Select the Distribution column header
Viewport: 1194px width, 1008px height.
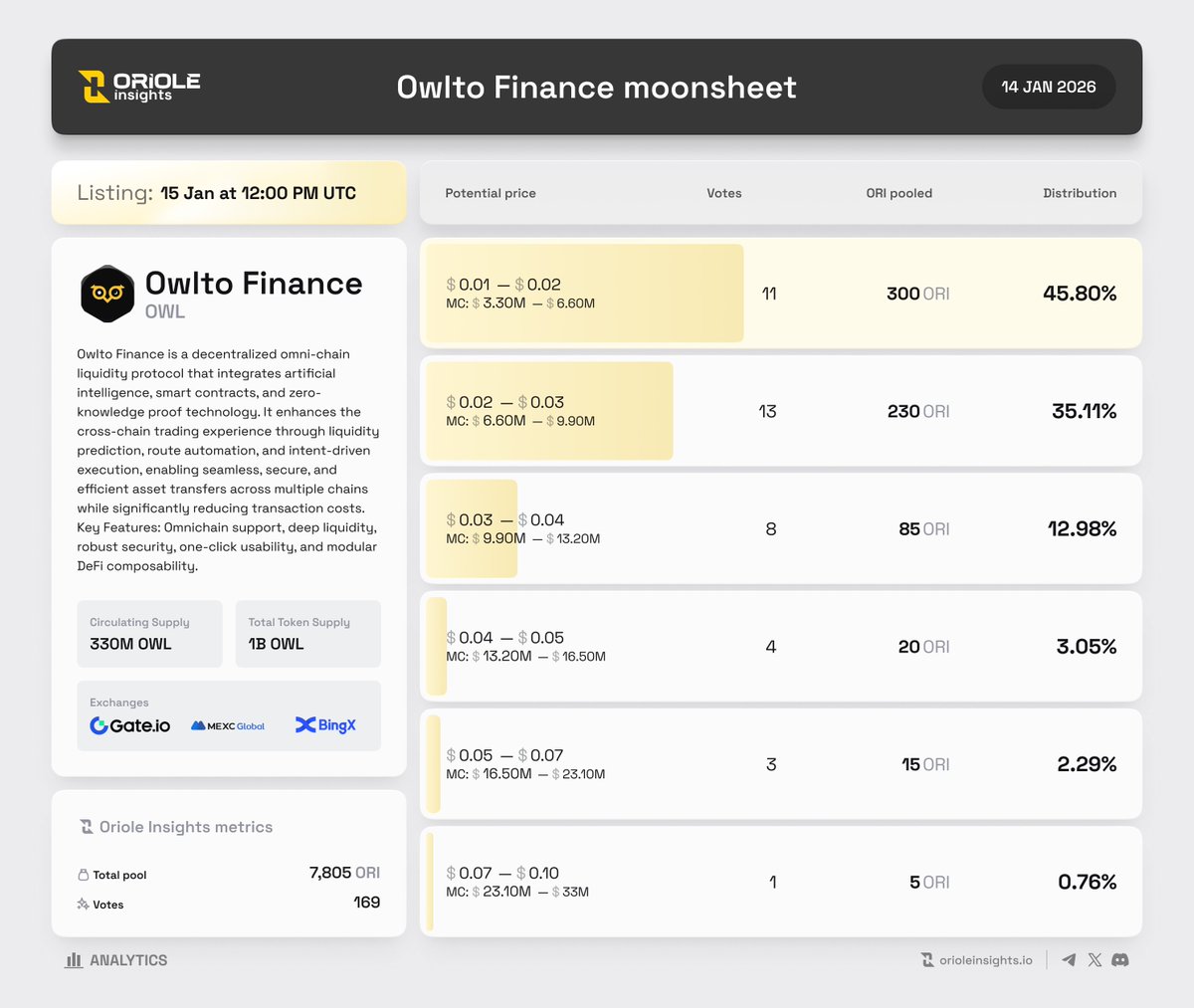(1080, 193)
